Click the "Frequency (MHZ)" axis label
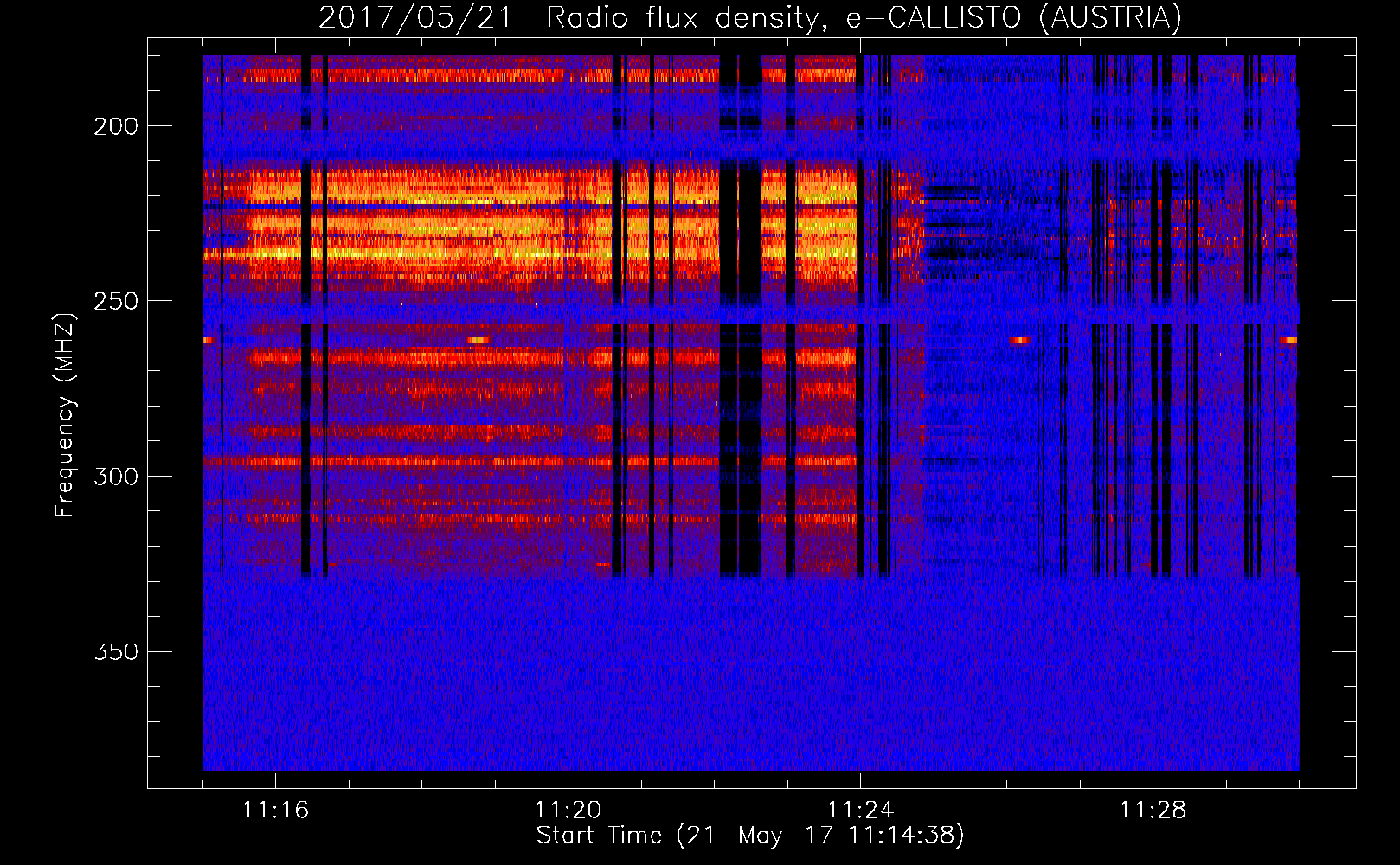1400x865 pixels. pos(65,415)
